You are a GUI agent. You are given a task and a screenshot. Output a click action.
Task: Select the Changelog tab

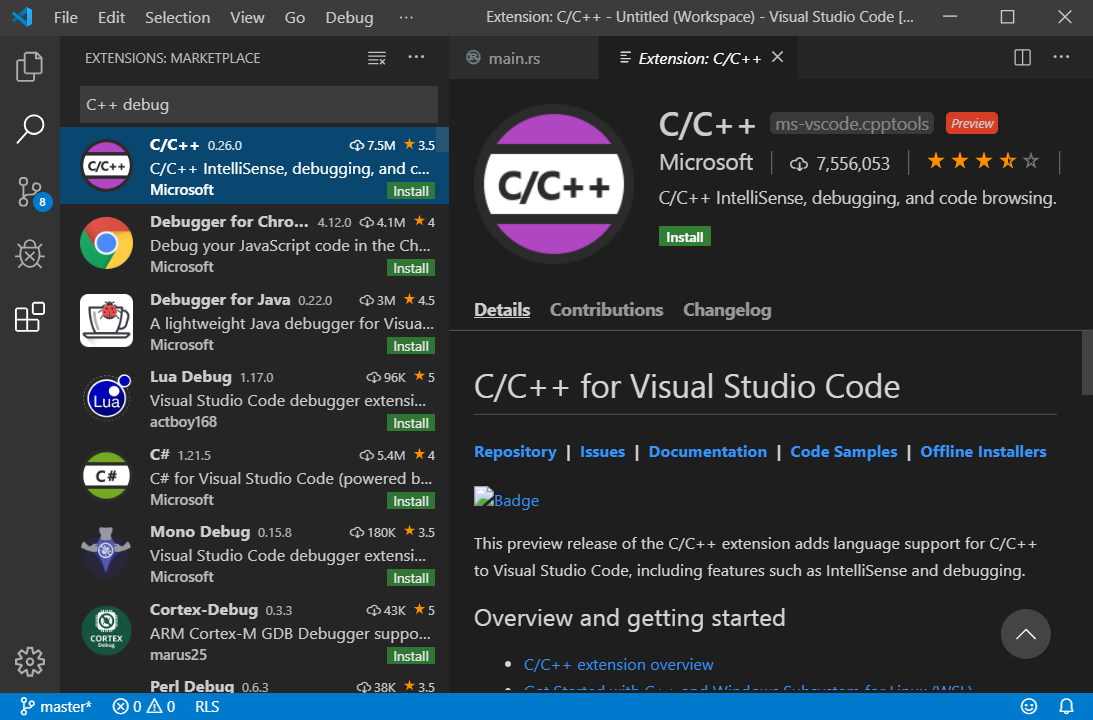[x=727, y=309]
